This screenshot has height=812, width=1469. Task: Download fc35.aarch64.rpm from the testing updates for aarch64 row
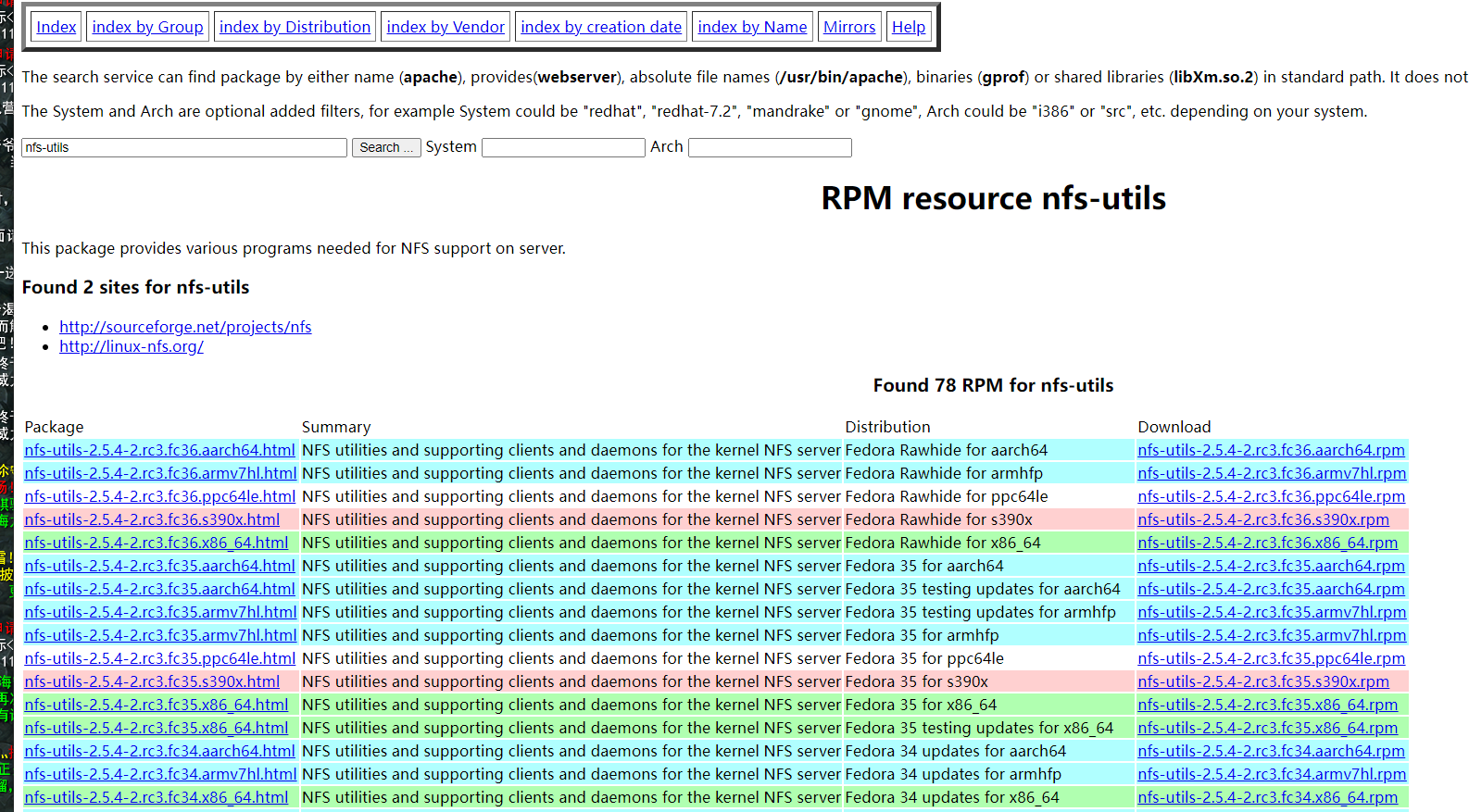(x=1272, y=589)
